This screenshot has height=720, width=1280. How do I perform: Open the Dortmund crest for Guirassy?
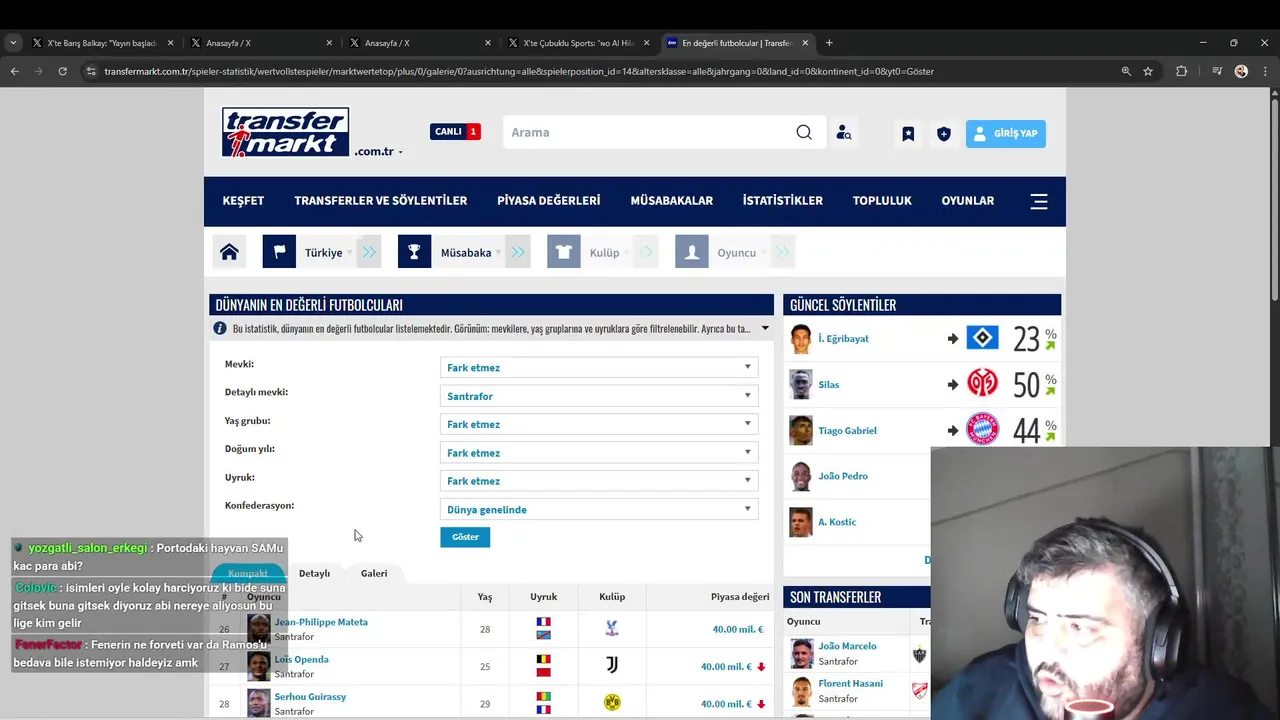pyautogui.click(x=612, y=703)
